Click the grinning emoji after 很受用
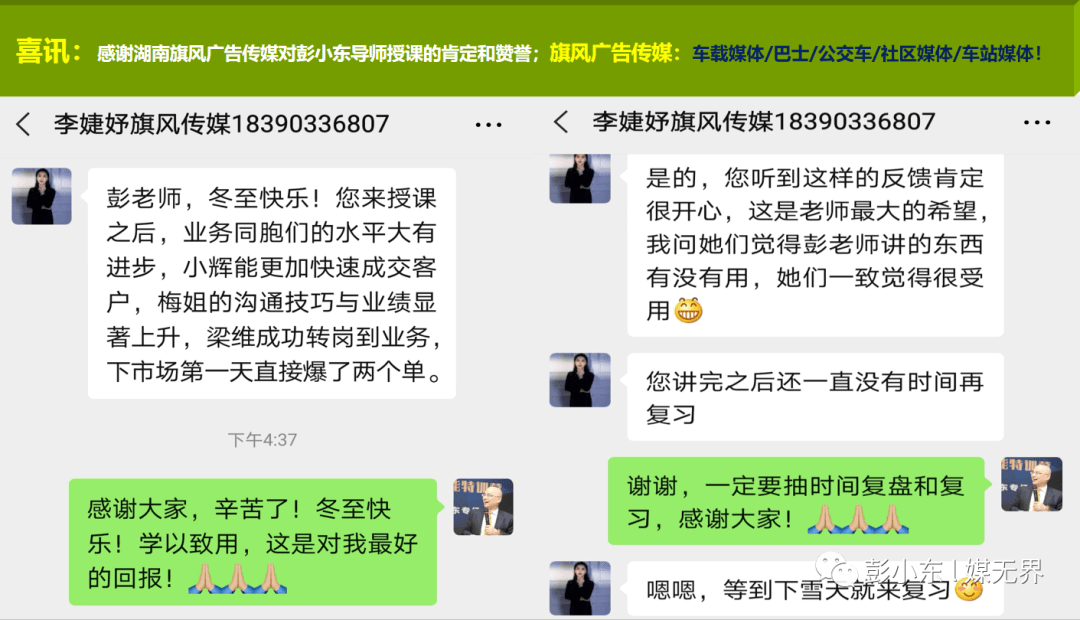Screen dimensions: 1080x620 (688, 311)
